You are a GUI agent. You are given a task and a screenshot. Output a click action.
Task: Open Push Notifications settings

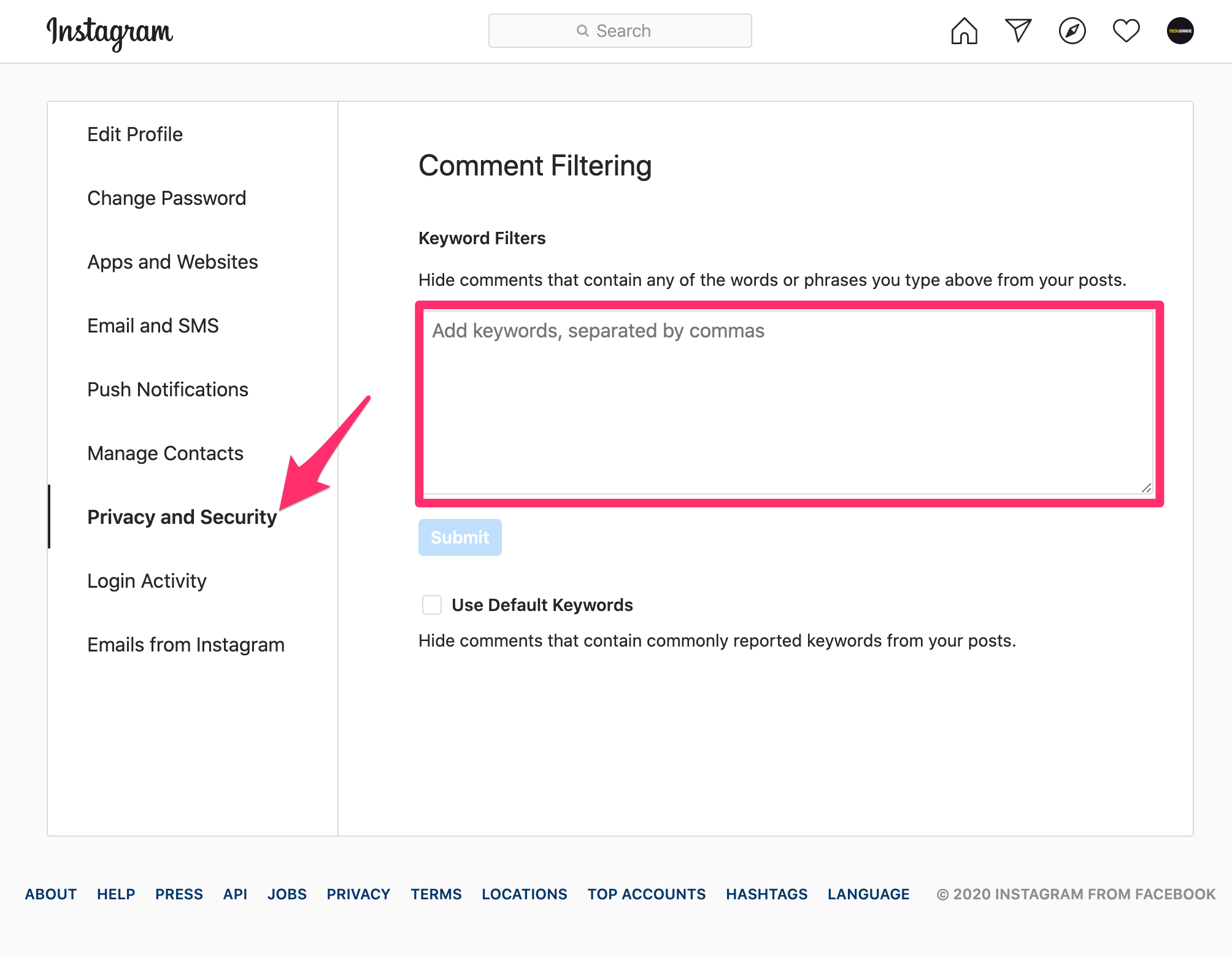click(x=167, y=390)
